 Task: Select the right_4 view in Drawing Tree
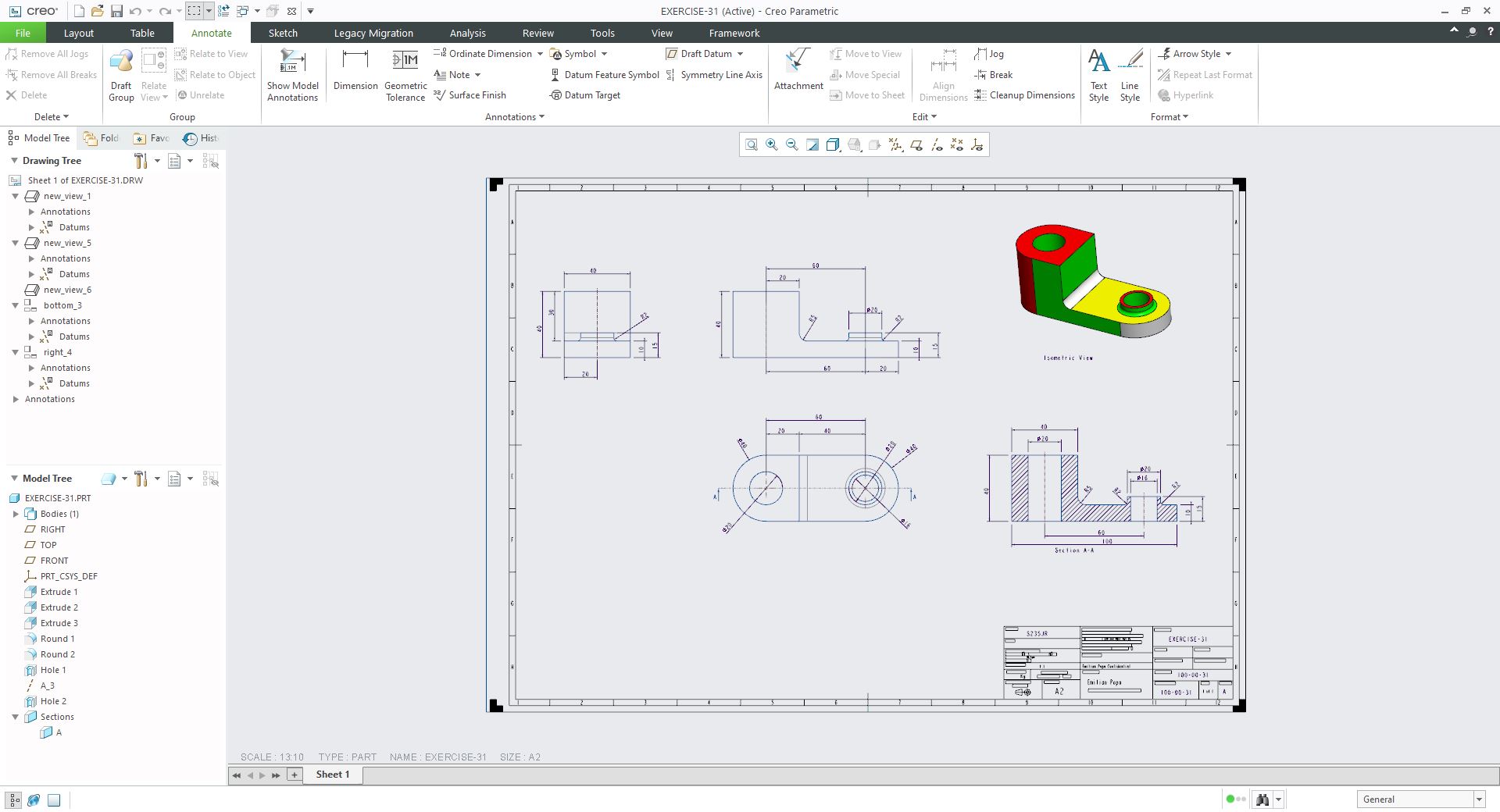[58, 352]
